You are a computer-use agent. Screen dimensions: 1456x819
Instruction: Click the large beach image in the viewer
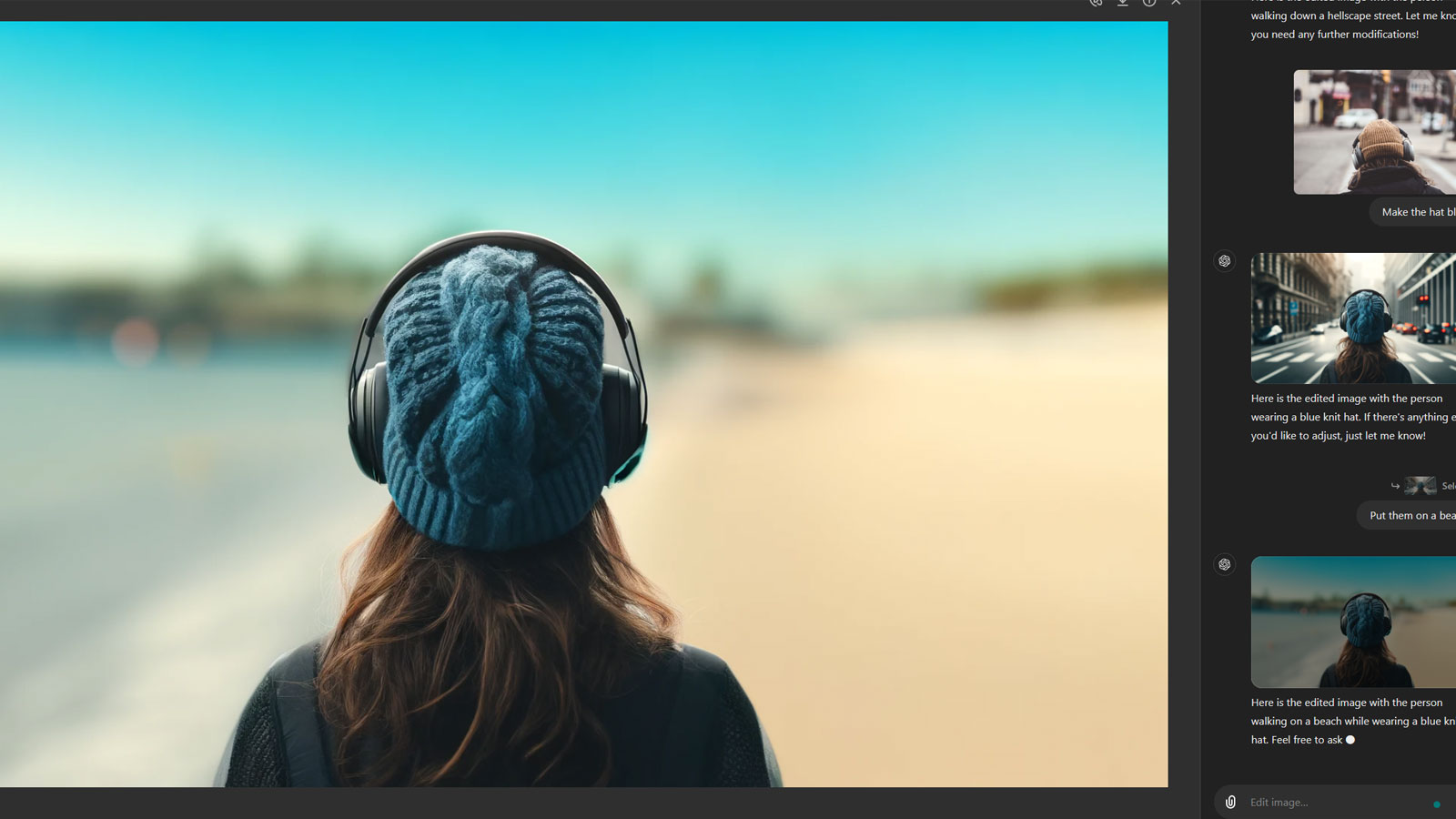click(583, 404)
